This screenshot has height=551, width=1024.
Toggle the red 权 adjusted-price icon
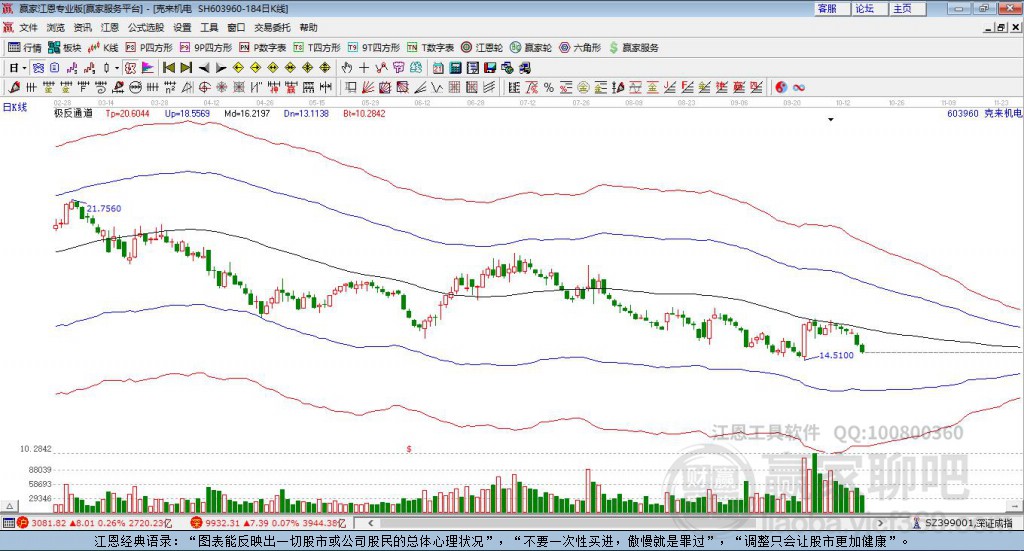(130, 68)
